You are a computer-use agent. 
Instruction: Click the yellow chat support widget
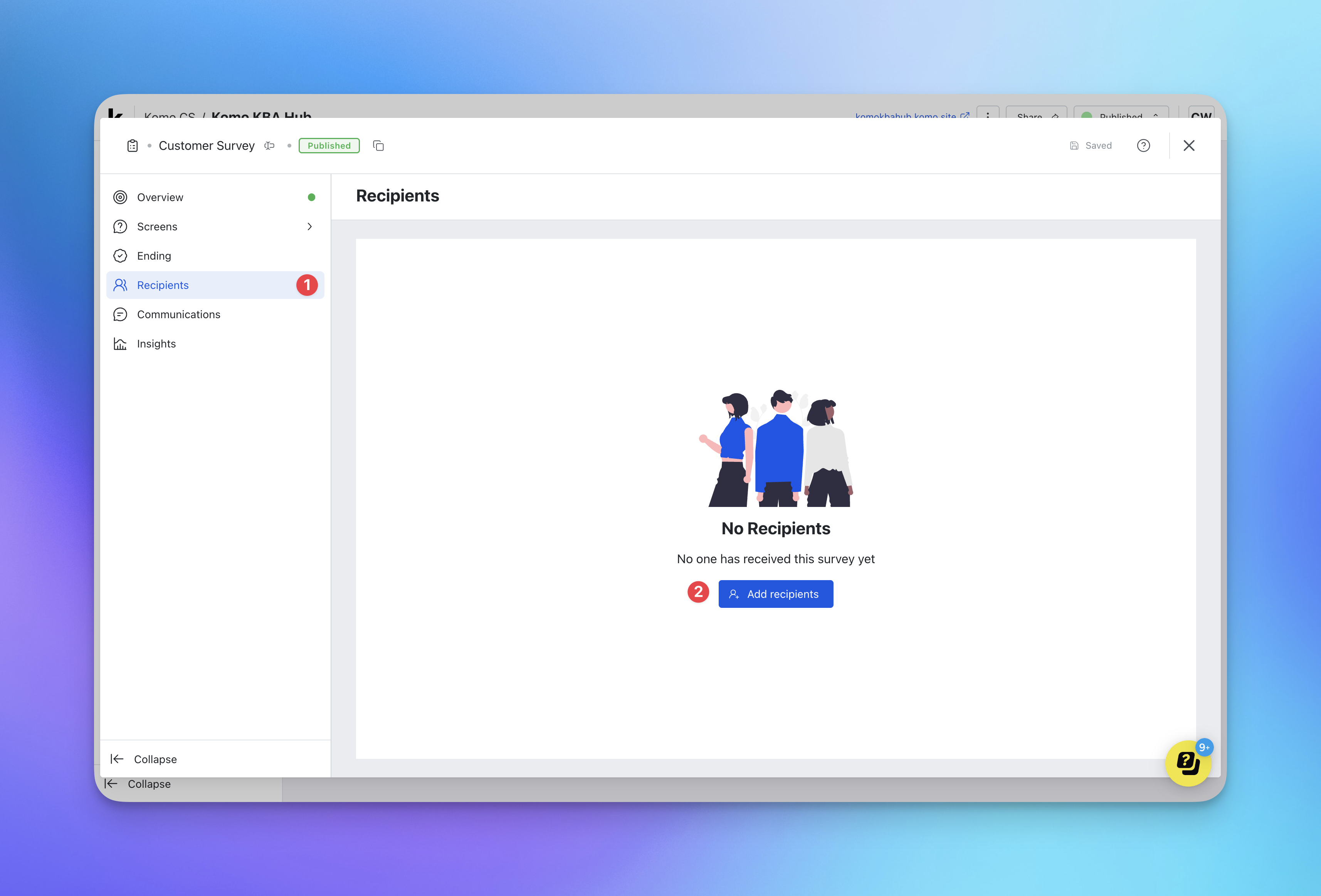[1187, 763]
